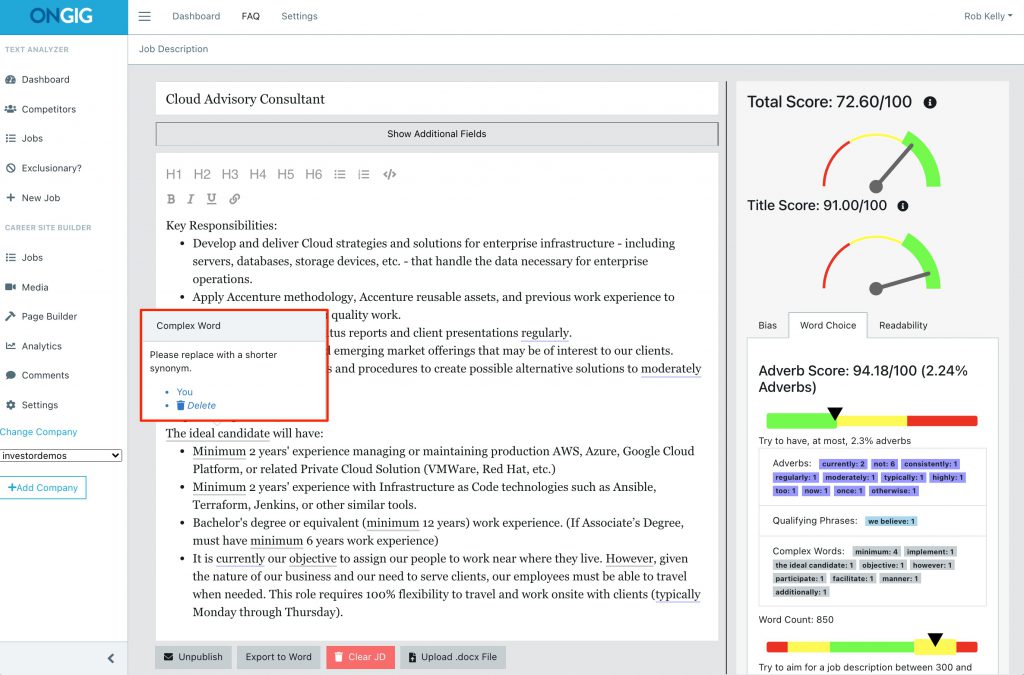
Task: Click the Clear JD button
Action: [x=360, y=657]
